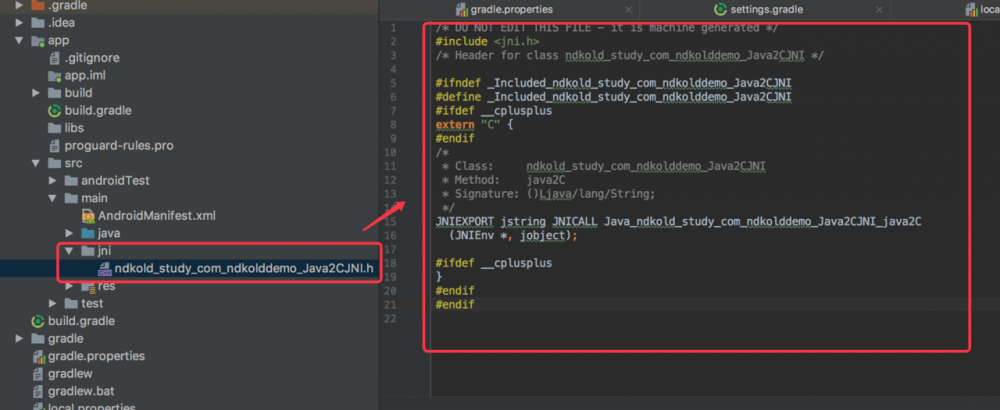Click the app.iml file icon
This screenshot has height=410, width=1000.
pyautogui.click(x=55, y=75)
